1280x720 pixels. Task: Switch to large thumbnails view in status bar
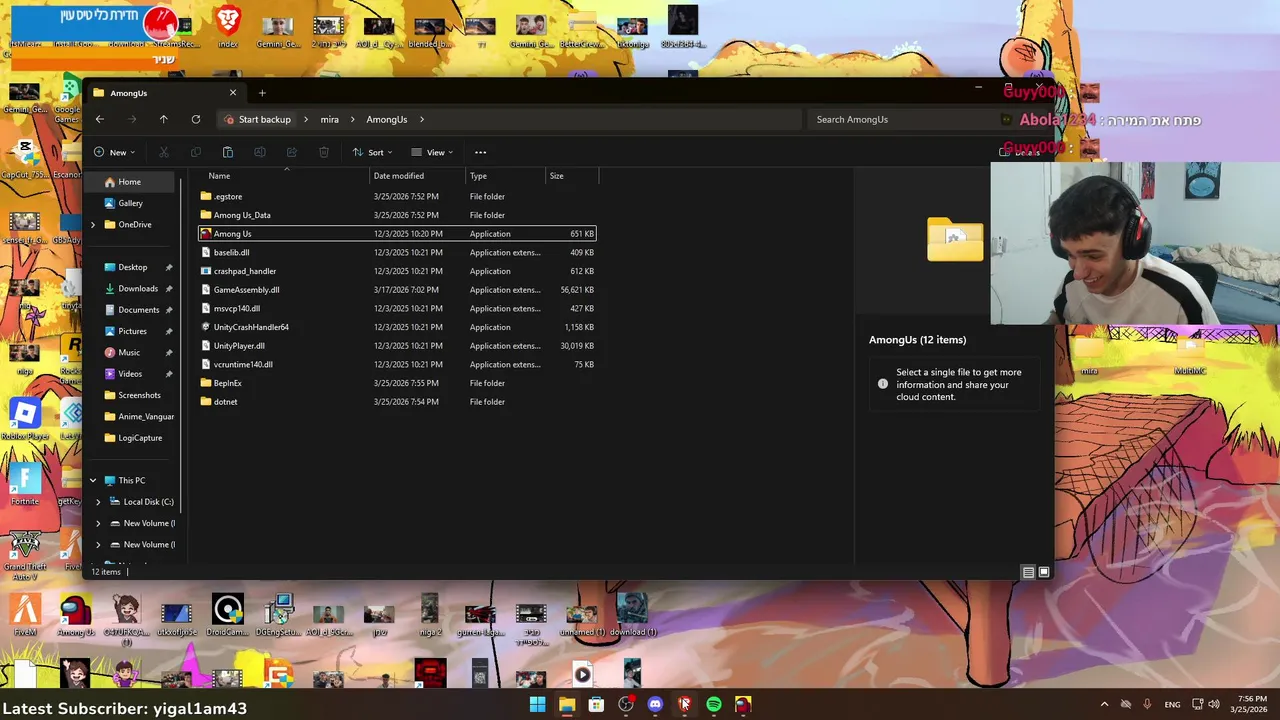coord(1044,572)
